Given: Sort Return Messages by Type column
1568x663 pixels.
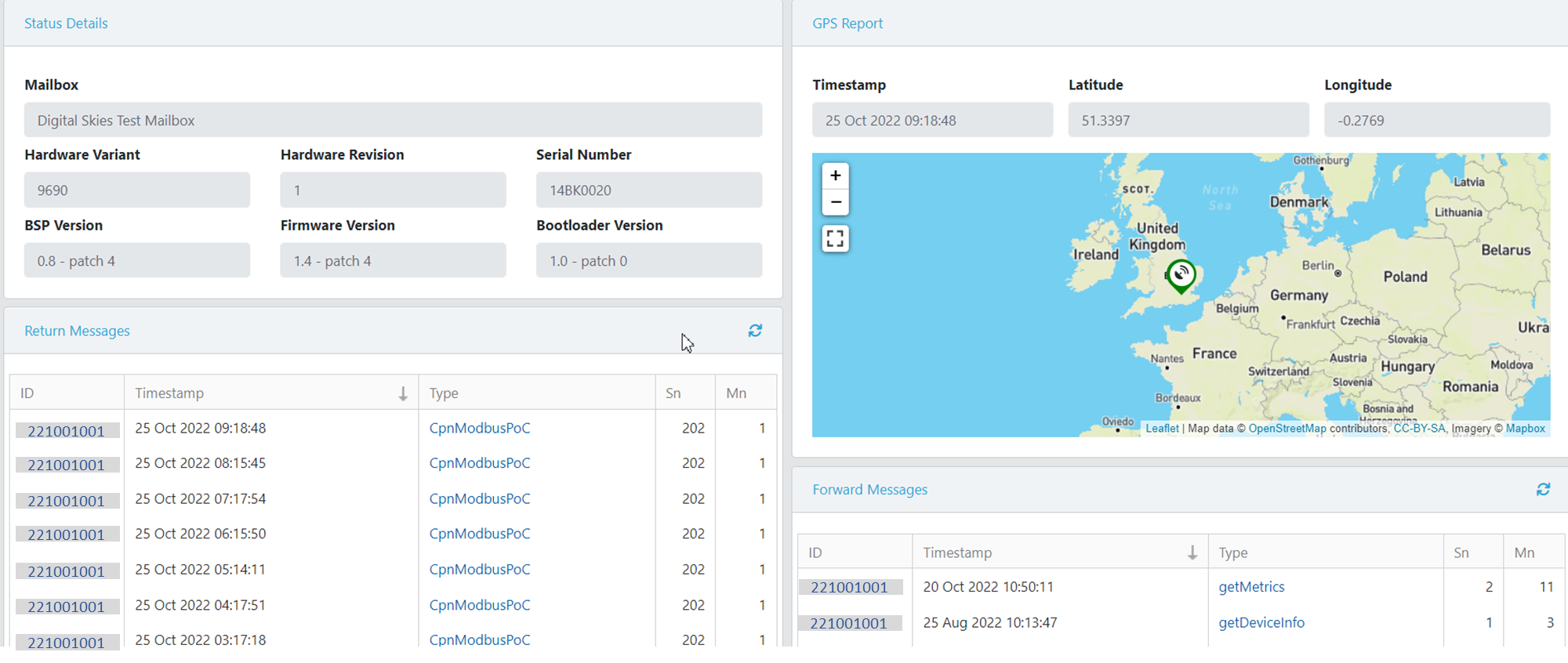Looking at the screenshot, I should [x=444, y=393].
